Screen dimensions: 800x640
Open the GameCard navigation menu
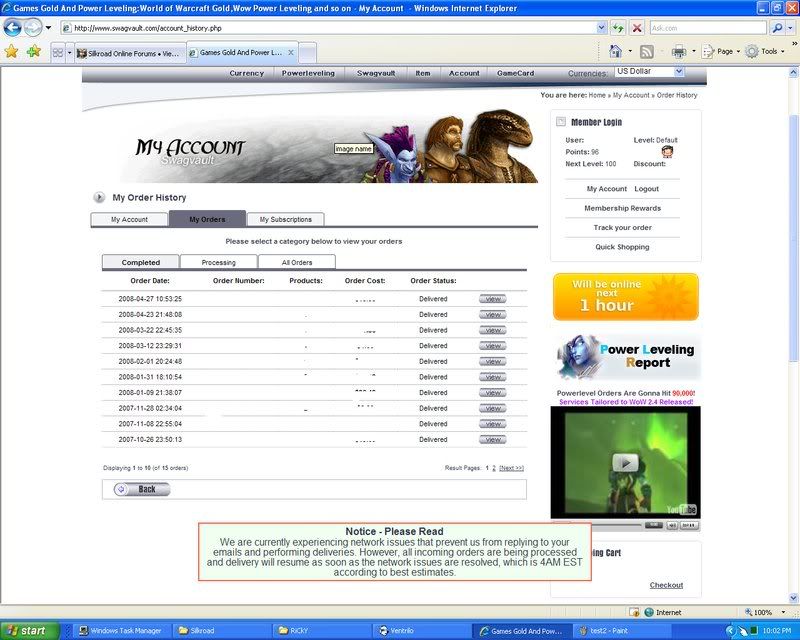(x=515, y=73)
